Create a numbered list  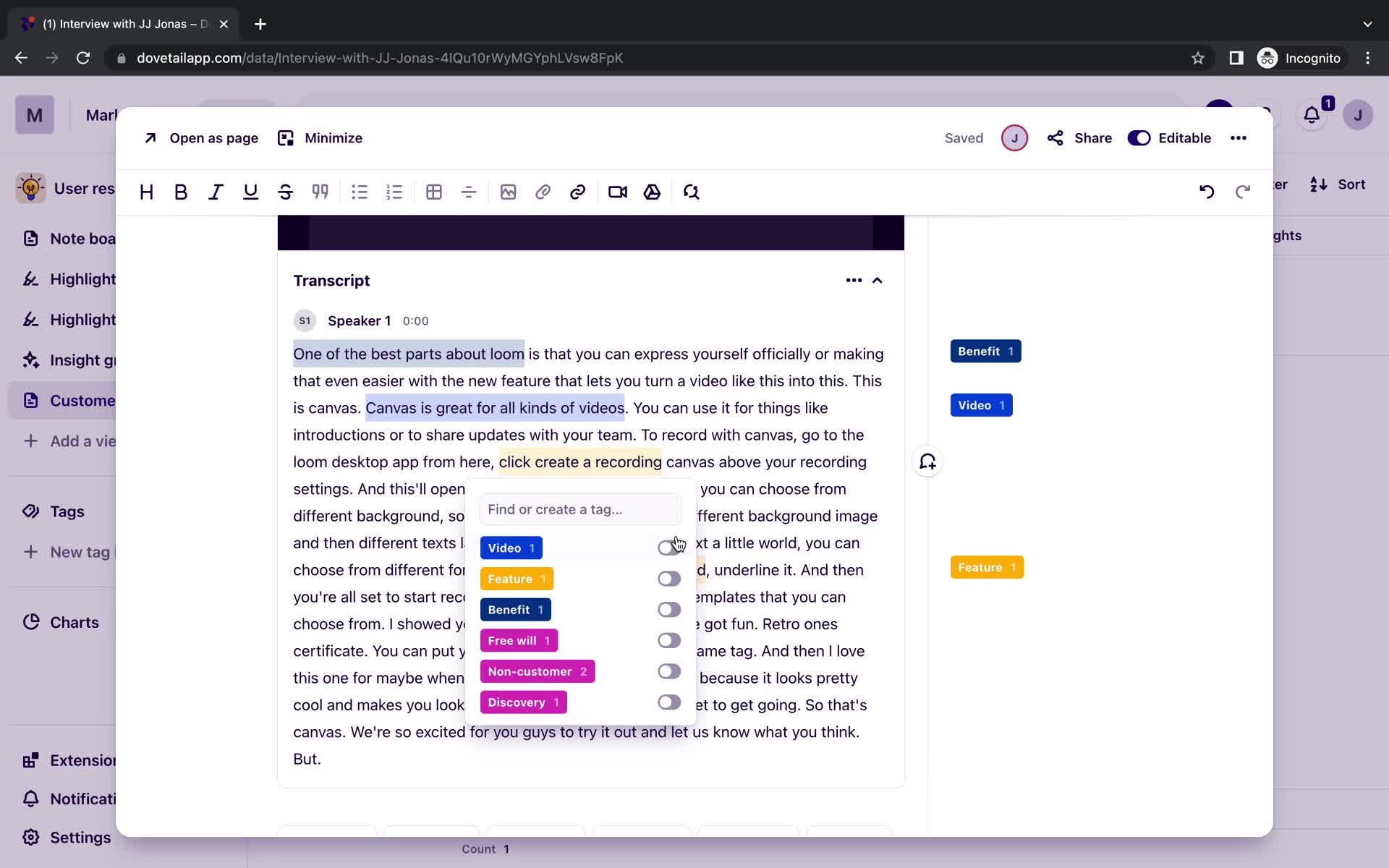coord(394,192)
